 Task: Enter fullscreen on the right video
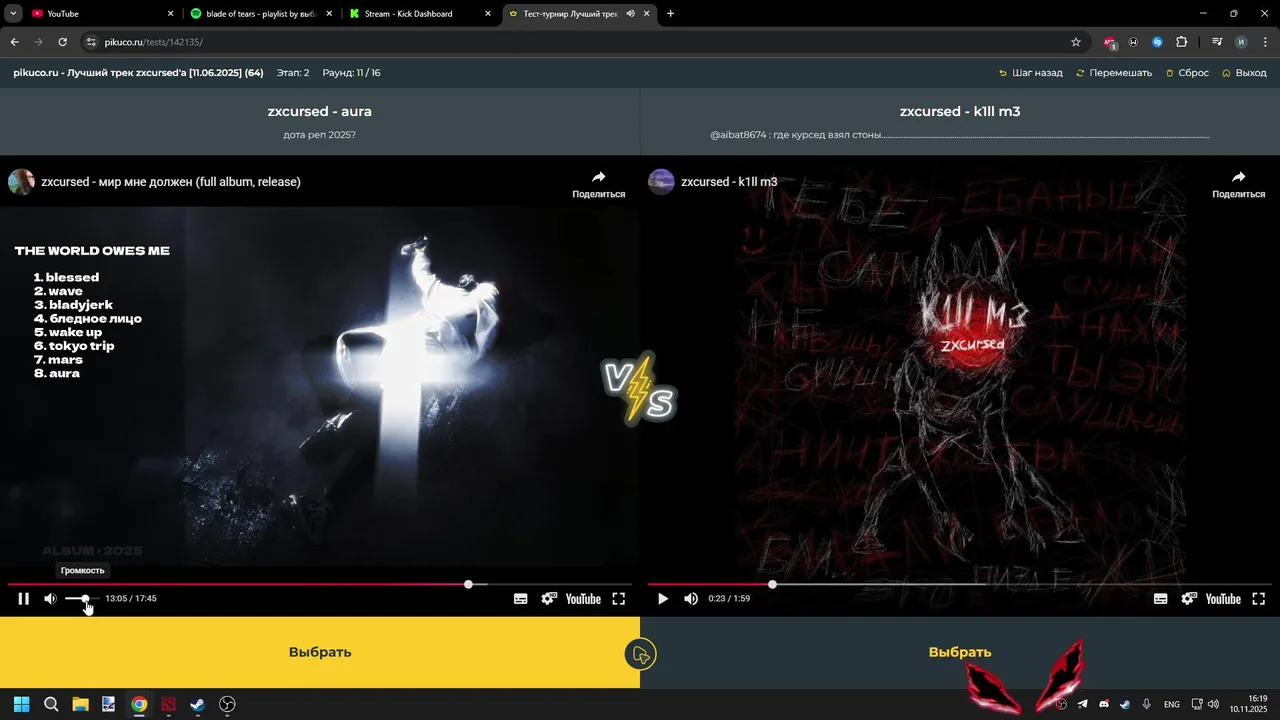(1259, 599)
